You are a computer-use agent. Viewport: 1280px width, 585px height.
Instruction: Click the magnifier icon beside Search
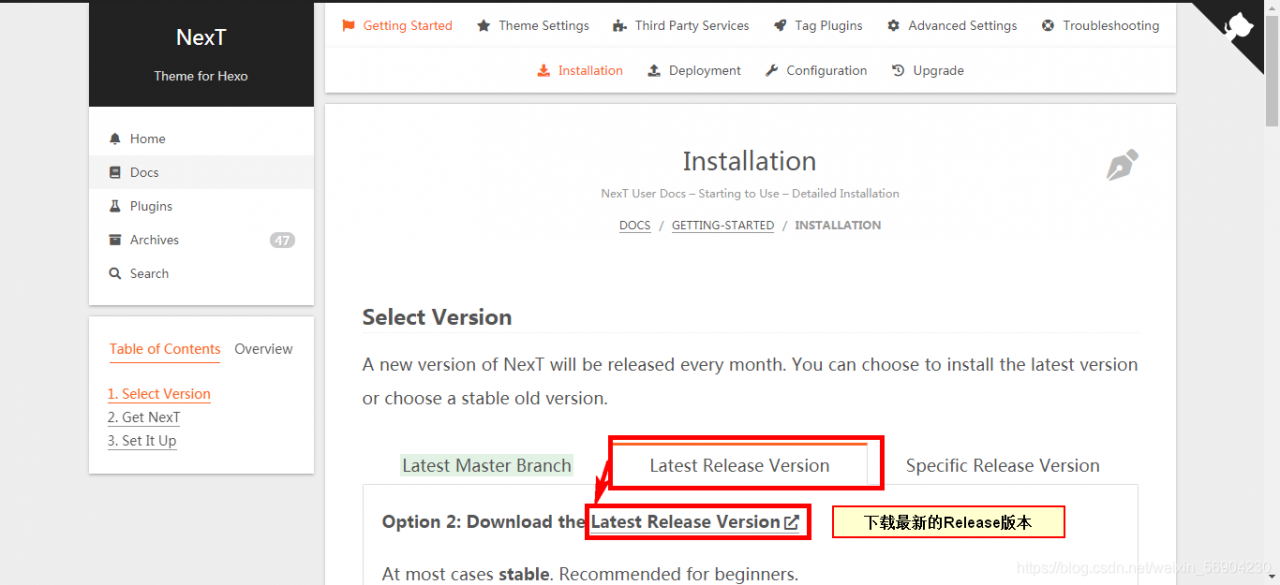115,274
